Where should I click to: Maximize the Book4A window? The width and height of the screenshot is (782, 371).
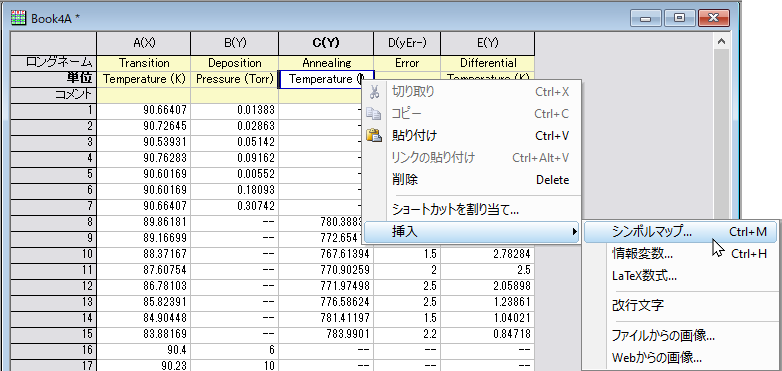pyautogui.click(x=679, y=18)
